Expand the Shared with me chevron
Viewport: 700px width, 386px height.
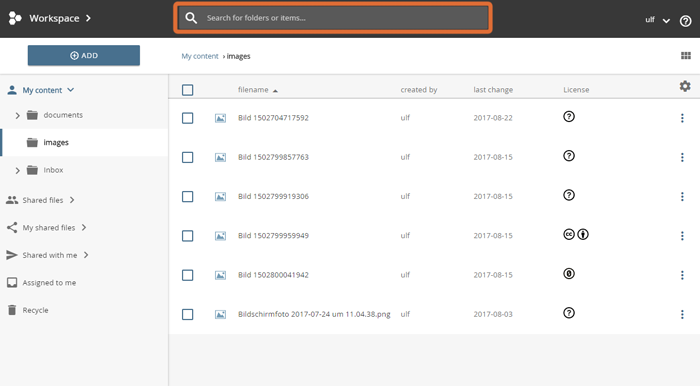86,255
